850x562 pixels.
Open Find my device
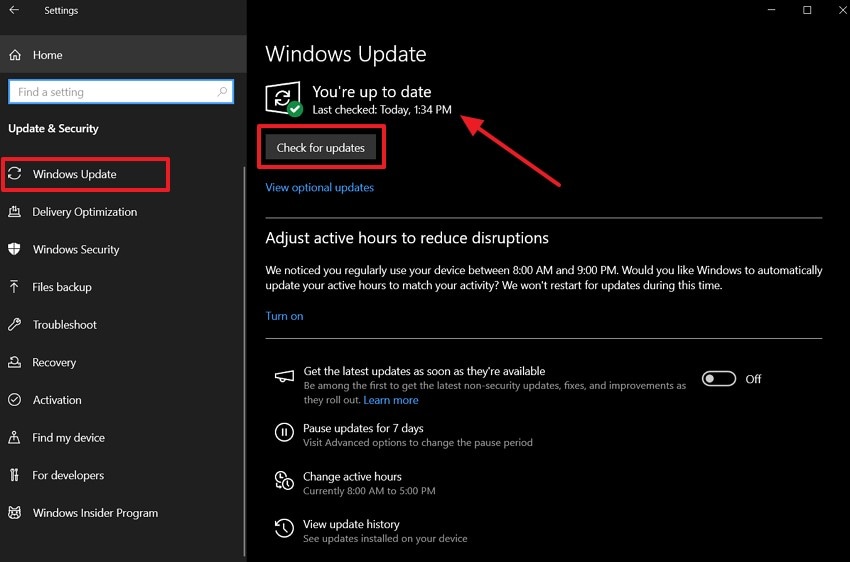[x=123, y=437]
